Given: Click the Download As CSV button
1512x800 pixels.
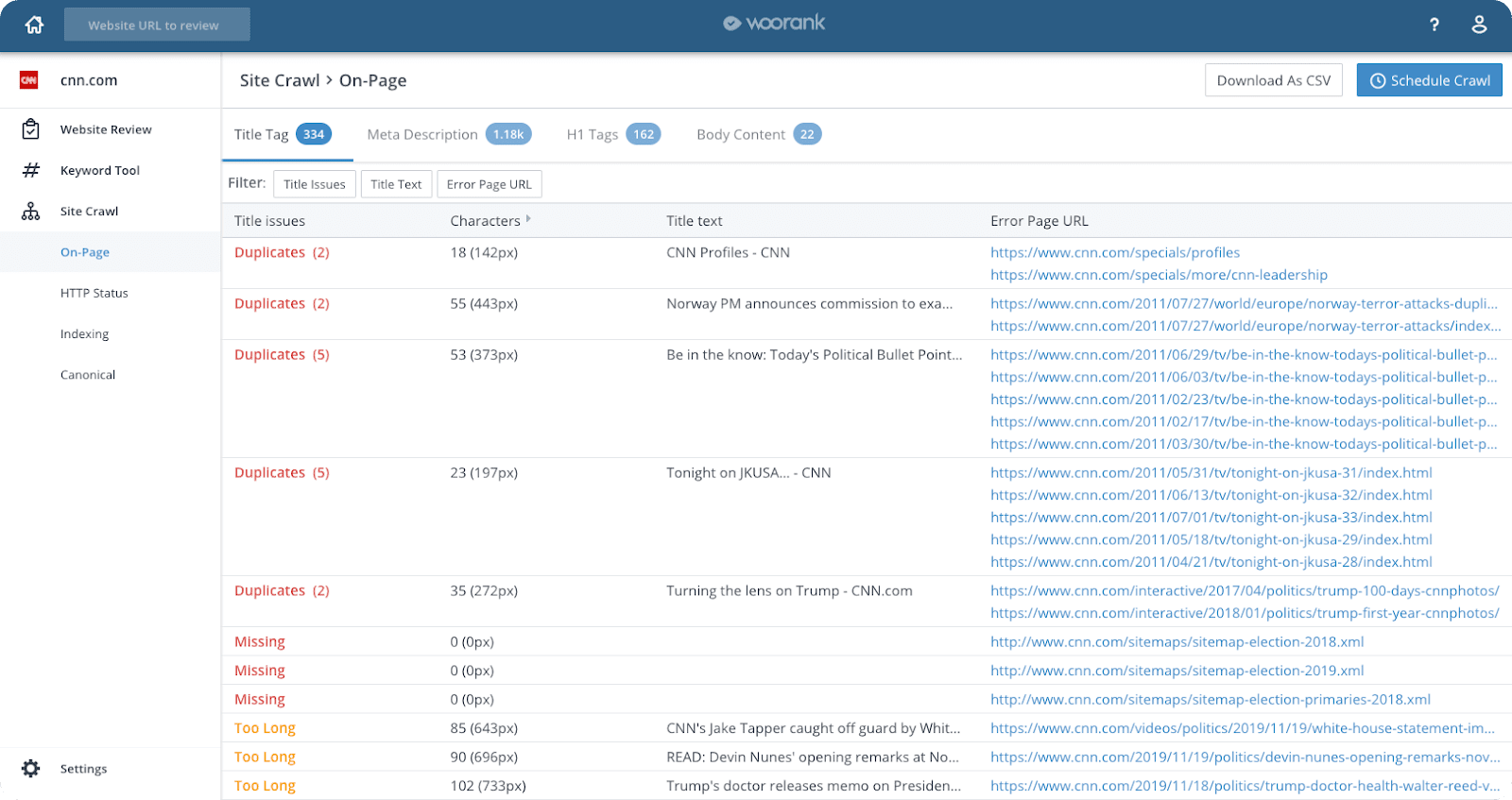Looking at the screenshot, I should click(x=1273, y=80).
